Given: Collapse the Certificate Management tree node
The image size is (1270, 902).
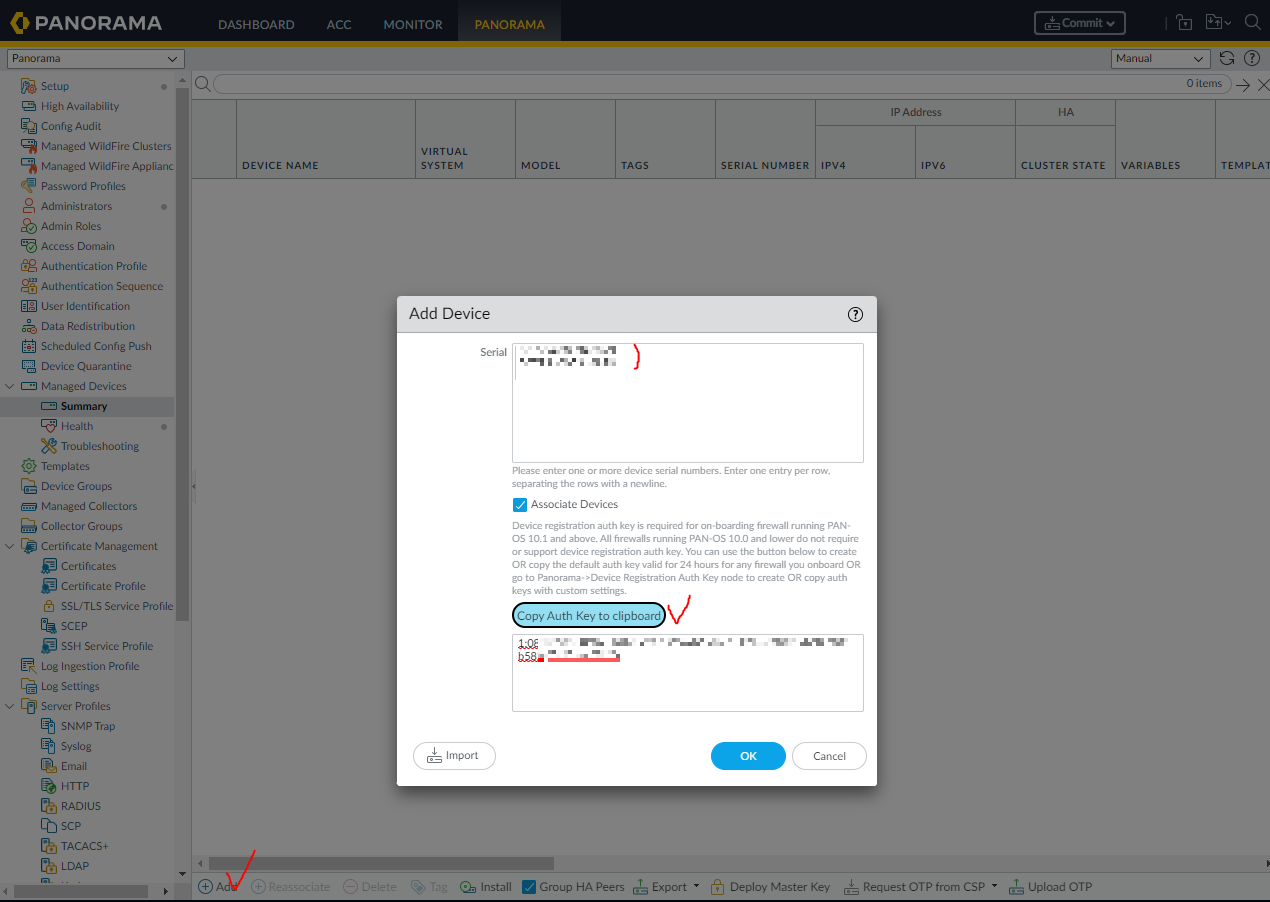Looking at the screenshot, I should [10, 546].
